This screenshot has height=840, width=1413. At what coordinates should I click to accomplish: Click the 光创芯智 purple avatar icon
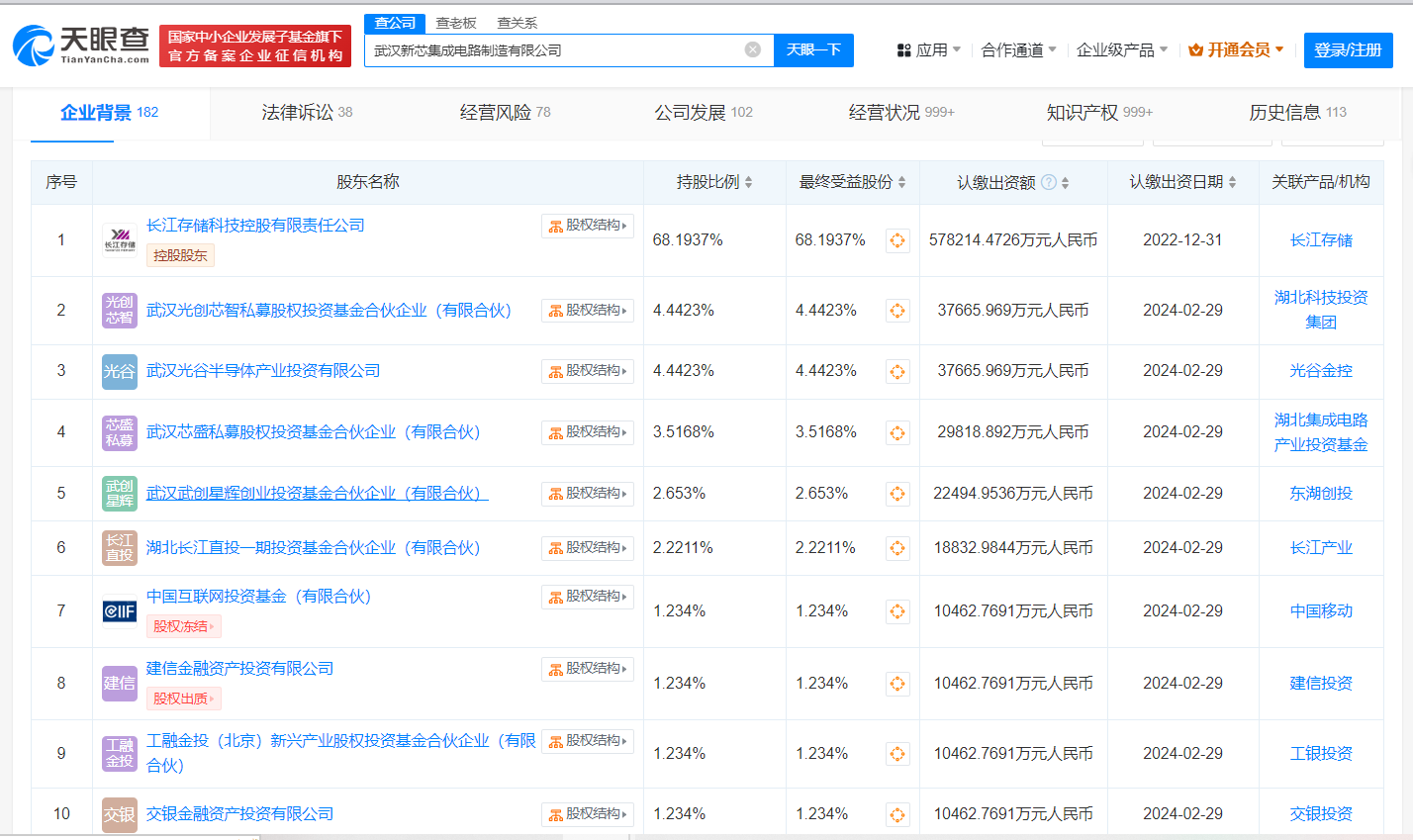(120, 310)
